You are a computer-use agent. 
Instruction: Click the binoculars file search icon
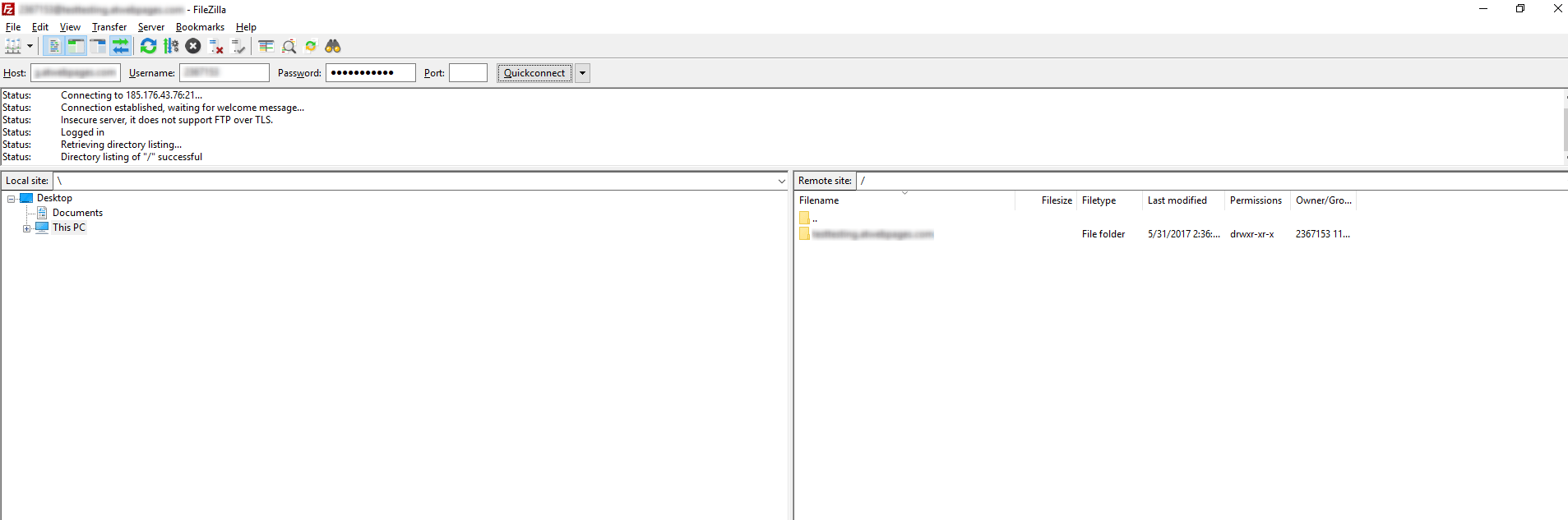[x=333, y=47]
